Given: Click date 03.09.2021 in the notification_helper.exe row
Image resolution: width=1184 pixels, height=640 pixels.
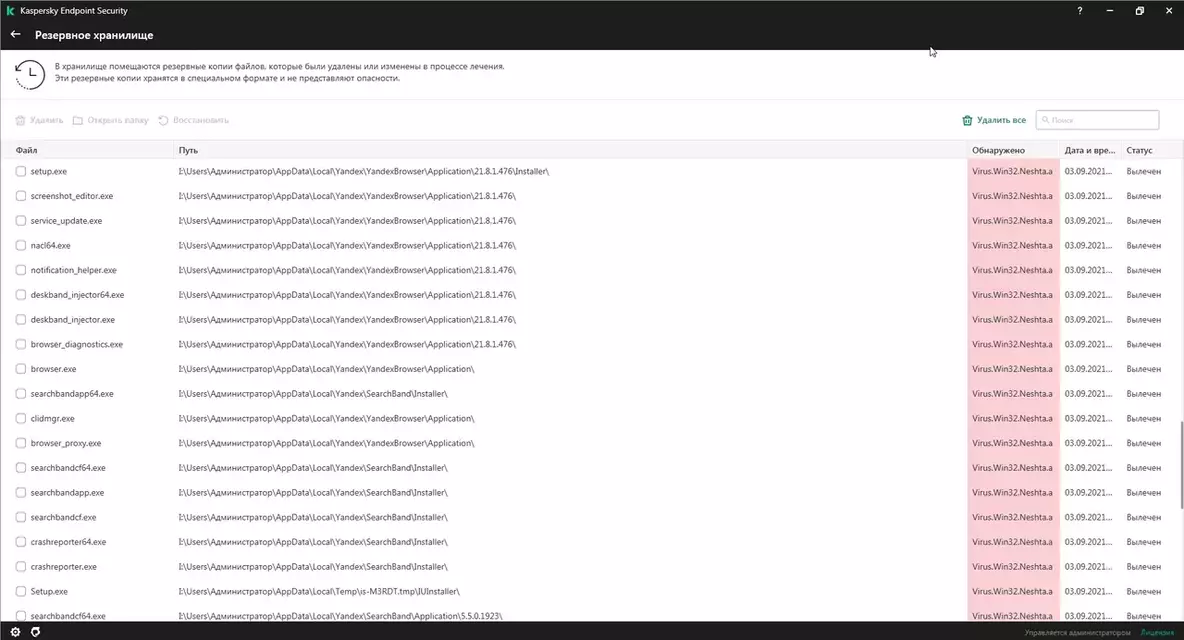Looking at the screenshot, I should tap(1088, 270).
